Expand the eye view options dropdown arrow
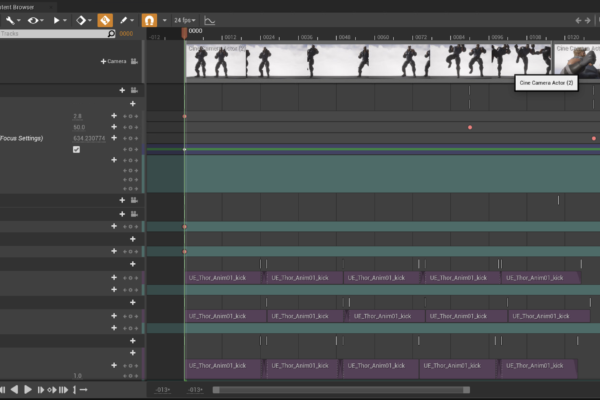The width and height of the screenshot is (600, 400). (42, 20)
